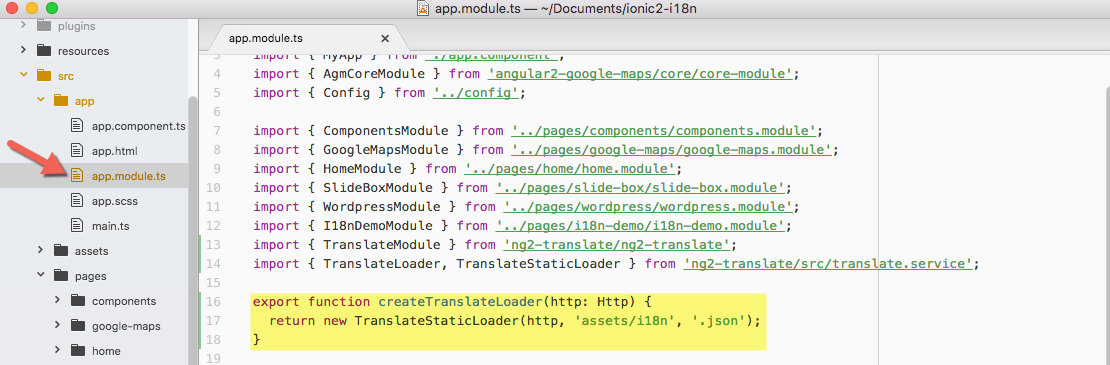Viewport: 1110px width, 365px height.
Task: Click the src folder icon
Action: coord(44,75)
